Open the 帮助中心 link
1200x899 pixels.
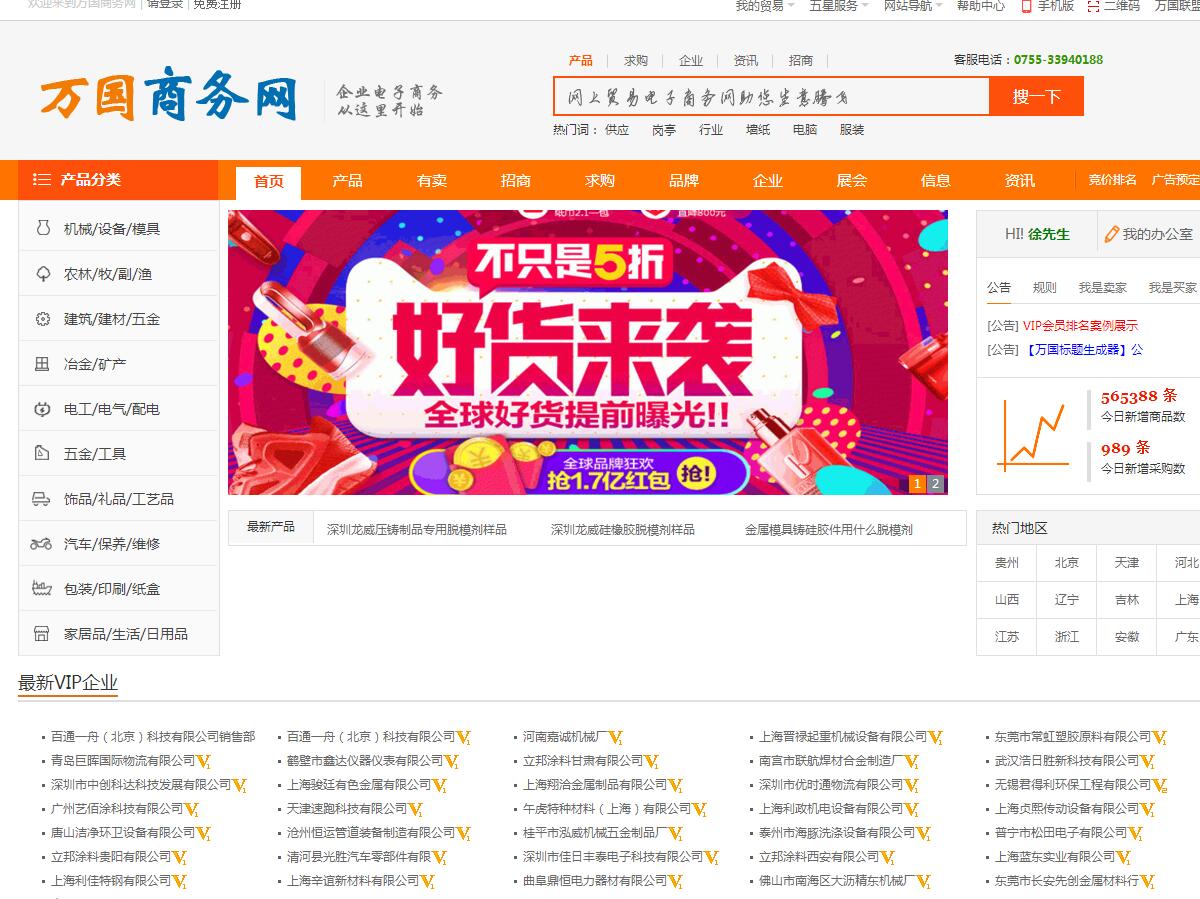981,6
